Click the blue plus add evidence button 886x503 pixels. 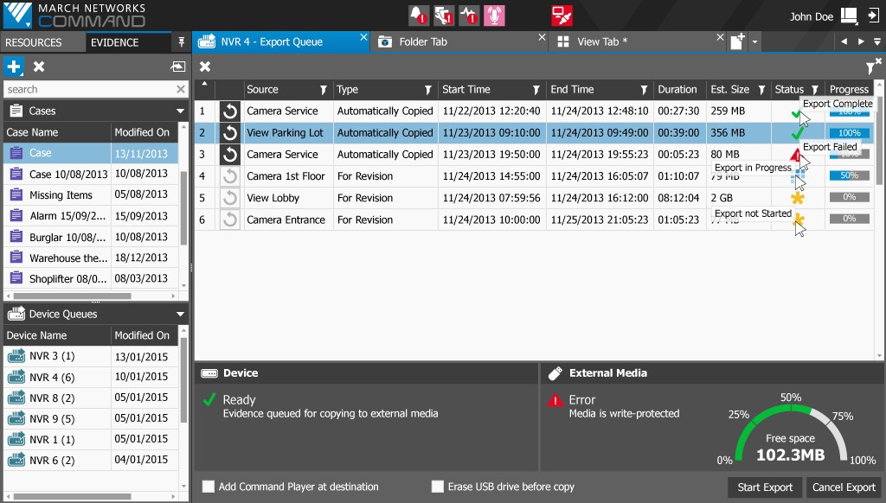coord(14,67)
